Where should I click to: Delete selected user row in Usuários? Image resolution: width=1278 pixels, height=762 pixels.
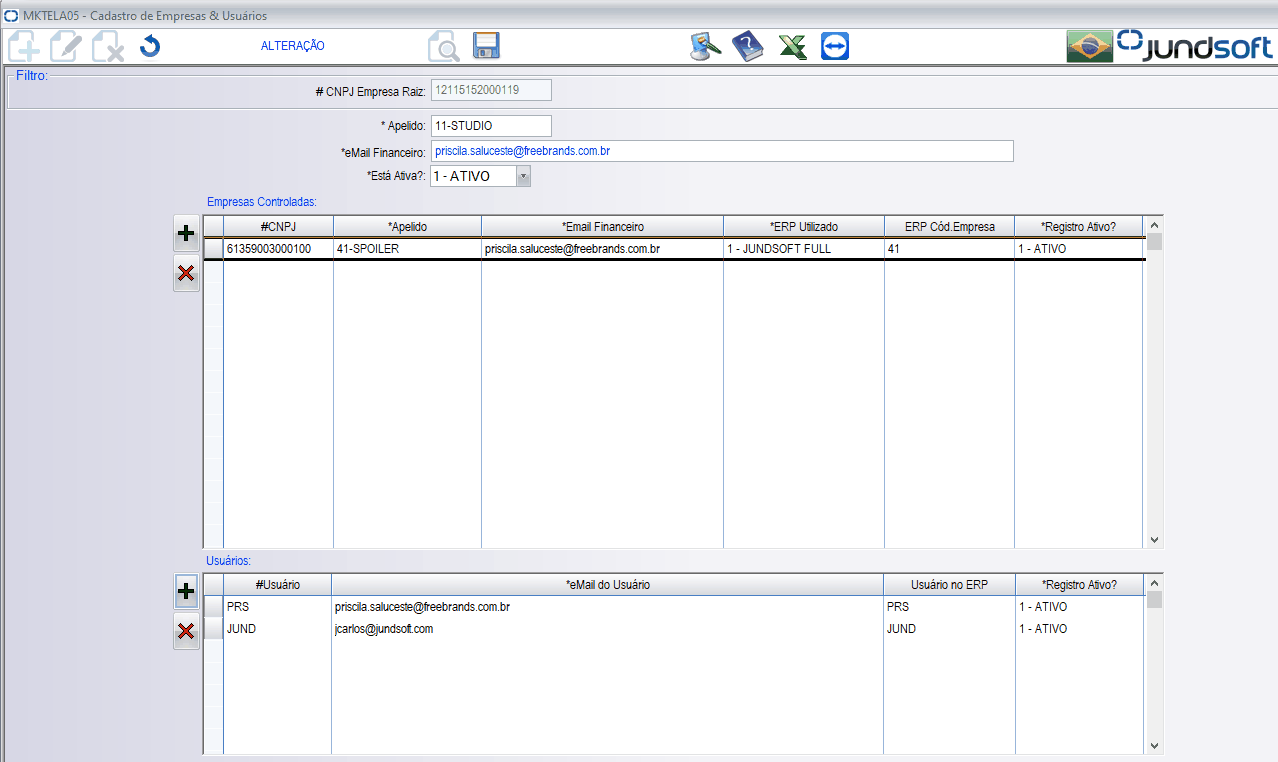coord(185,631)
